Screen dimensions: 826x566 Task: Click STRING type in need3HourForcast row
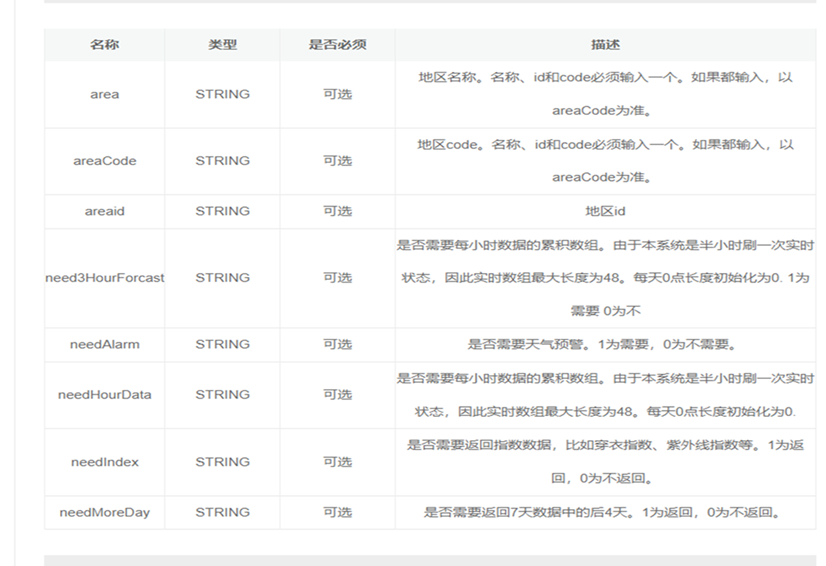tap(222, 278)
